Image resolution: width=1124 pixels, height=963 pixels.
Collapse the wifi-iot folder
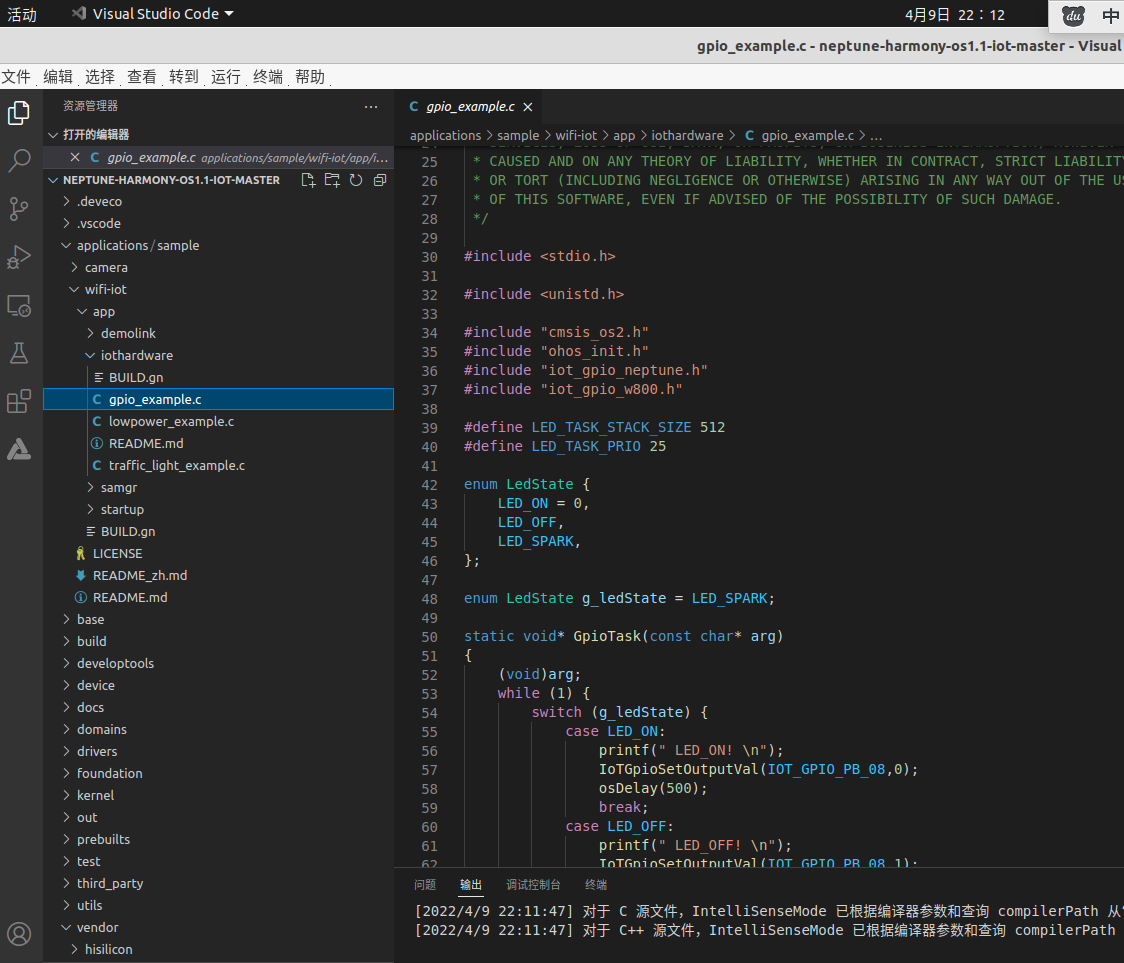point(219,290)
